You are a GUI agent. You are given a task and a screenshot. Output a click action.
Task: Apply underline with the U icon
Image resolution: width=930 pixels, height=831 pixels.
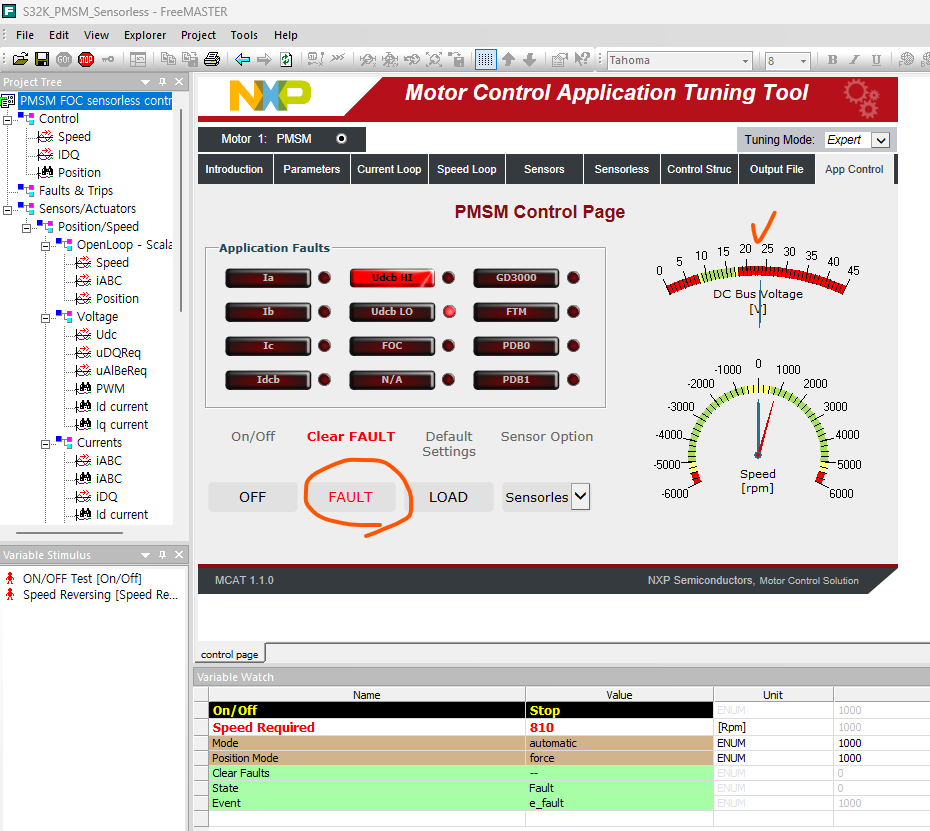(x=876, y=59)
